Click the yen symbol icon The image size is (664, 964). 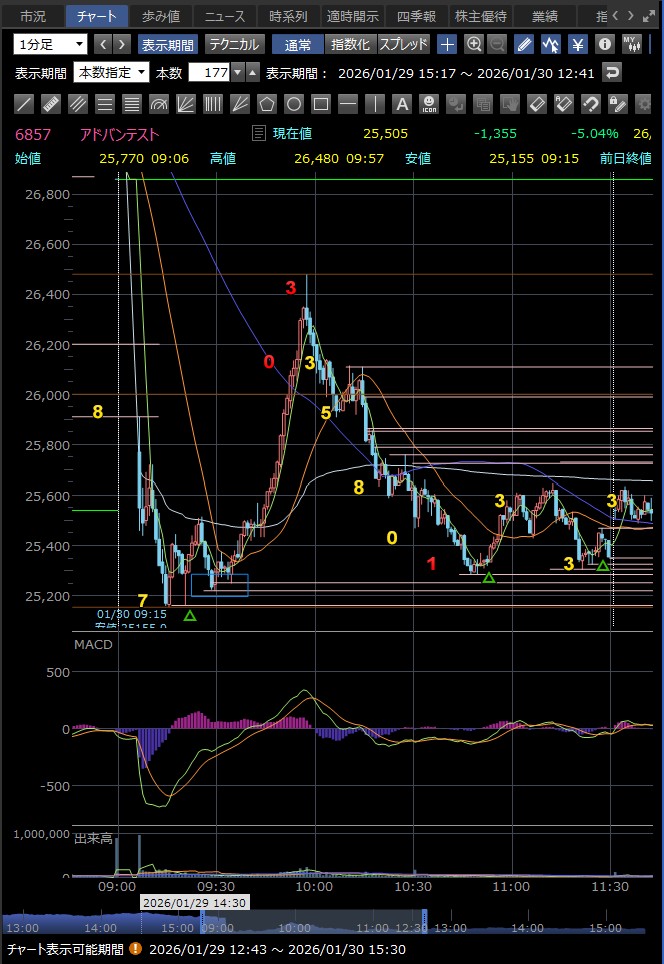(x=577, y=44)
